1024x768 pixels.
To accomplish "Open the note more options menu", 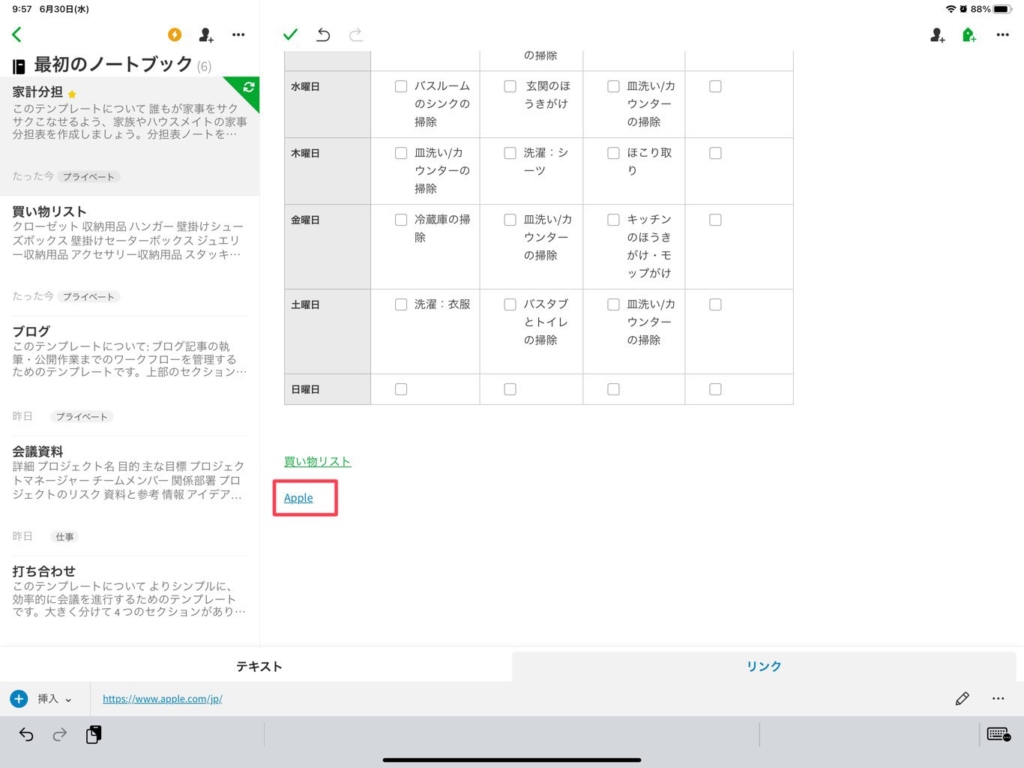I will coord(1002,35).
